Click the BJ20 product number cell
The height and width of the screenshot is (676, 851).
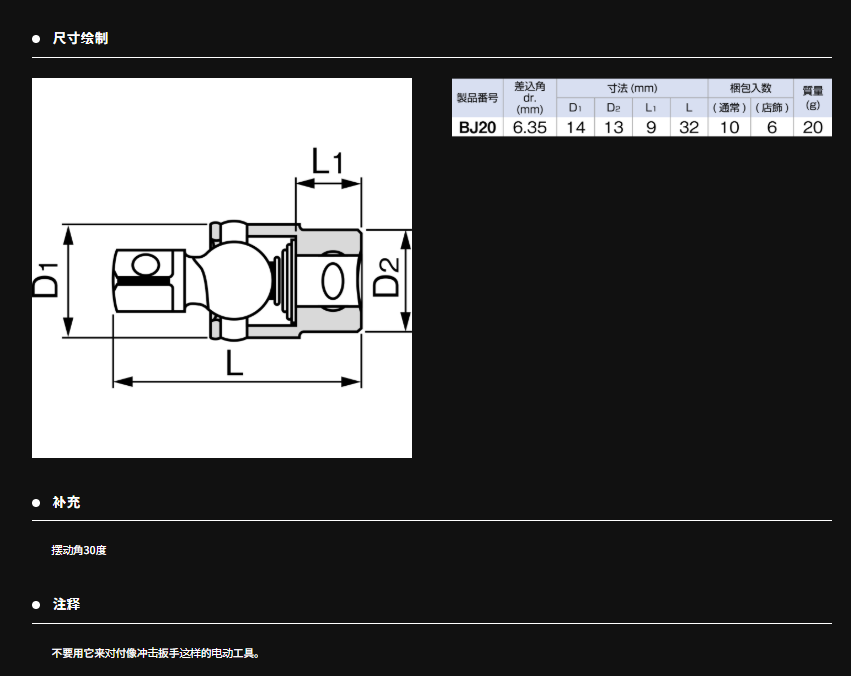point(478,127)
